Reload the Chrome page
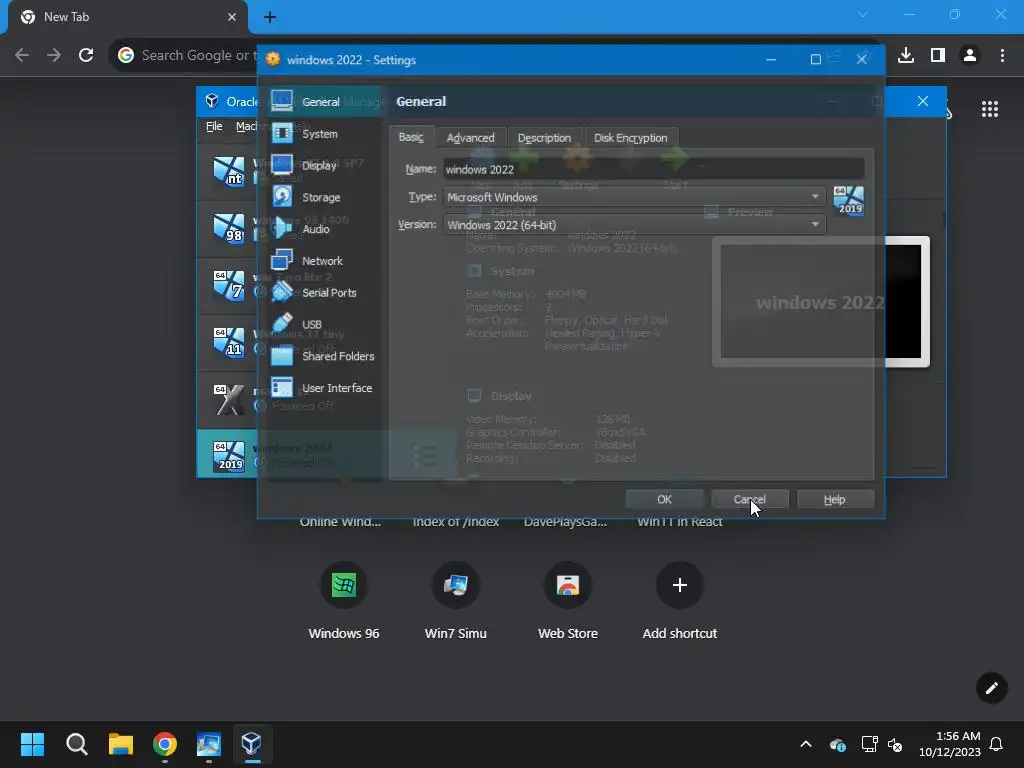1024x768 pixels. 86,56
